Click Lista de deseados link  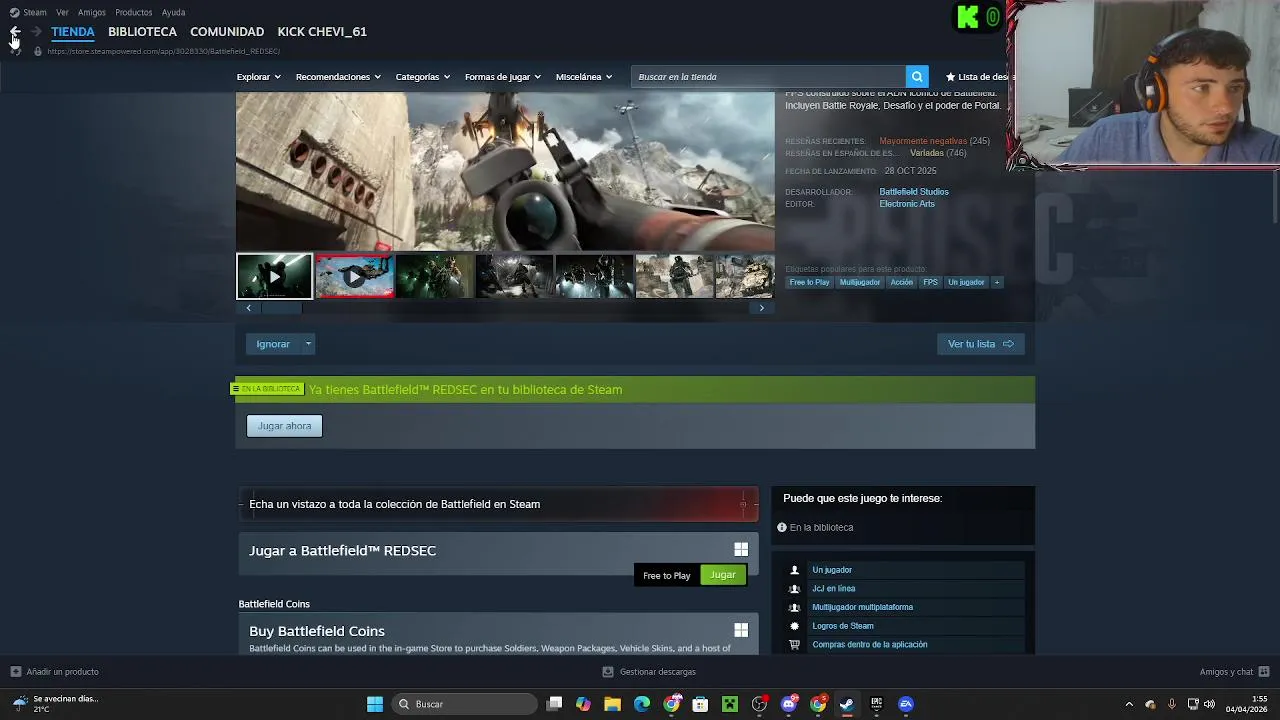coord(980,77)
